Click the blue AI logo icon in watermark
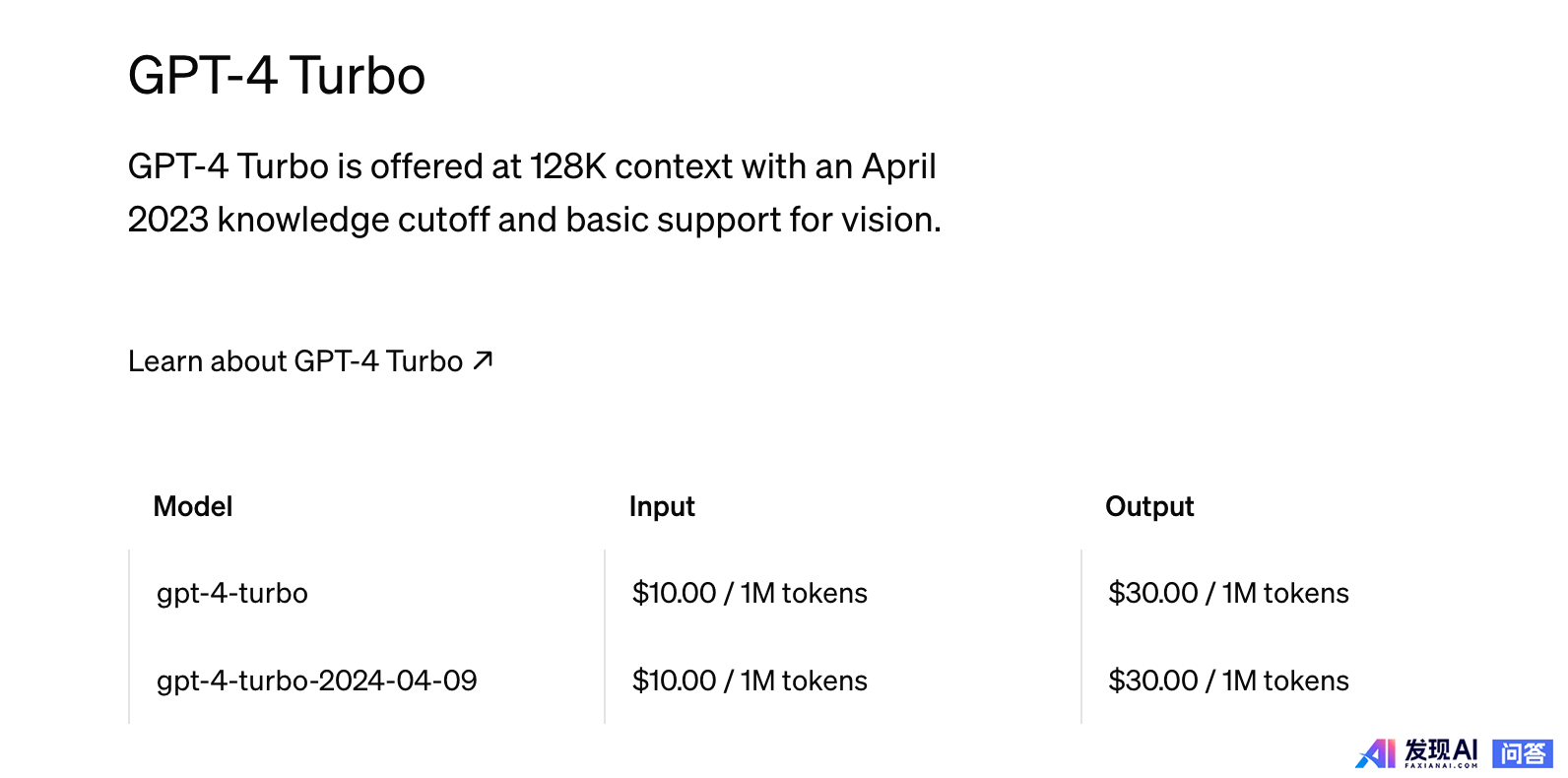 pos(1376,753)
